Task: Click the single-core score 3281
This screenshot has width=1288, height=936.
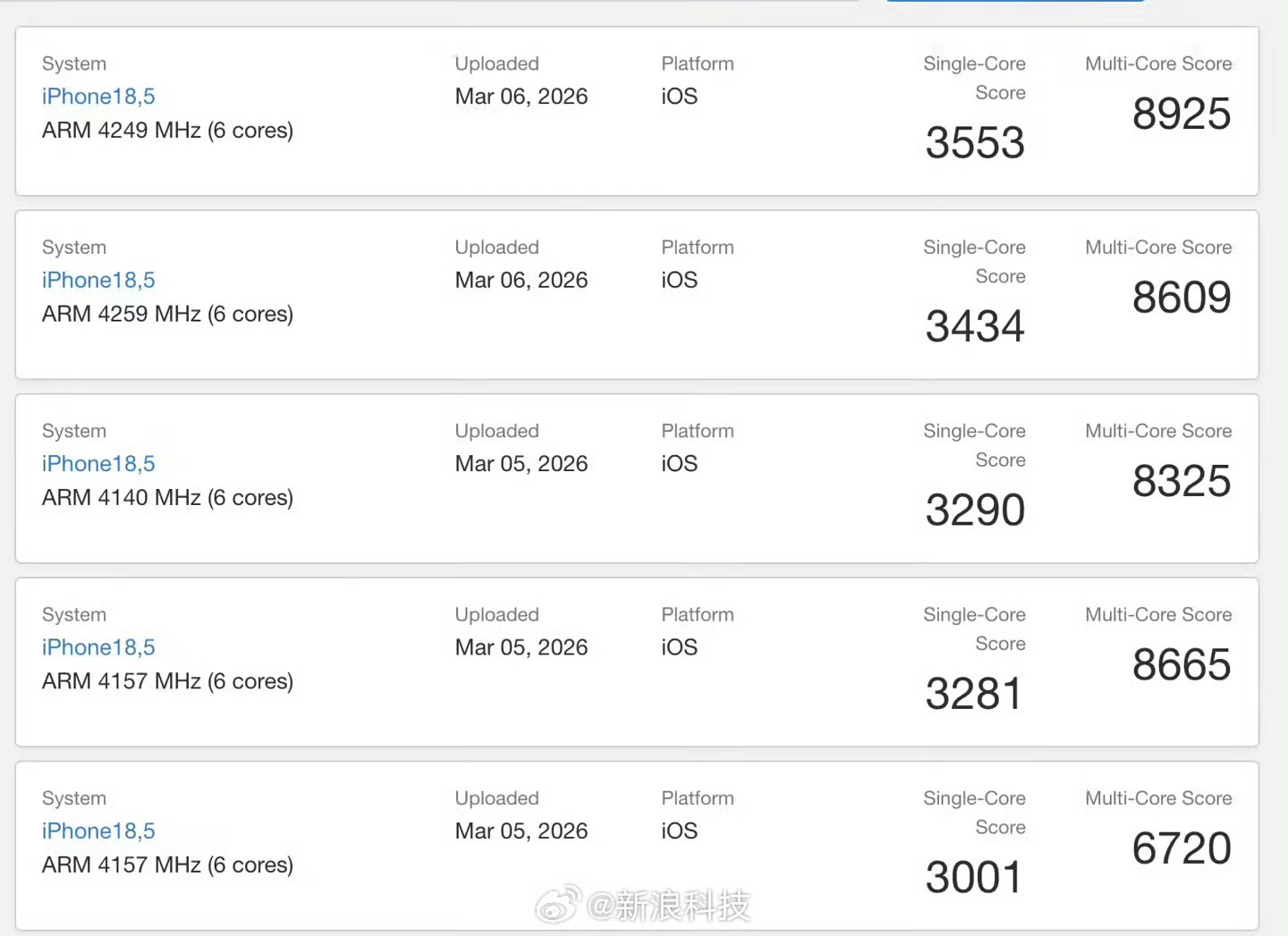Action: [x=973, y=694]
